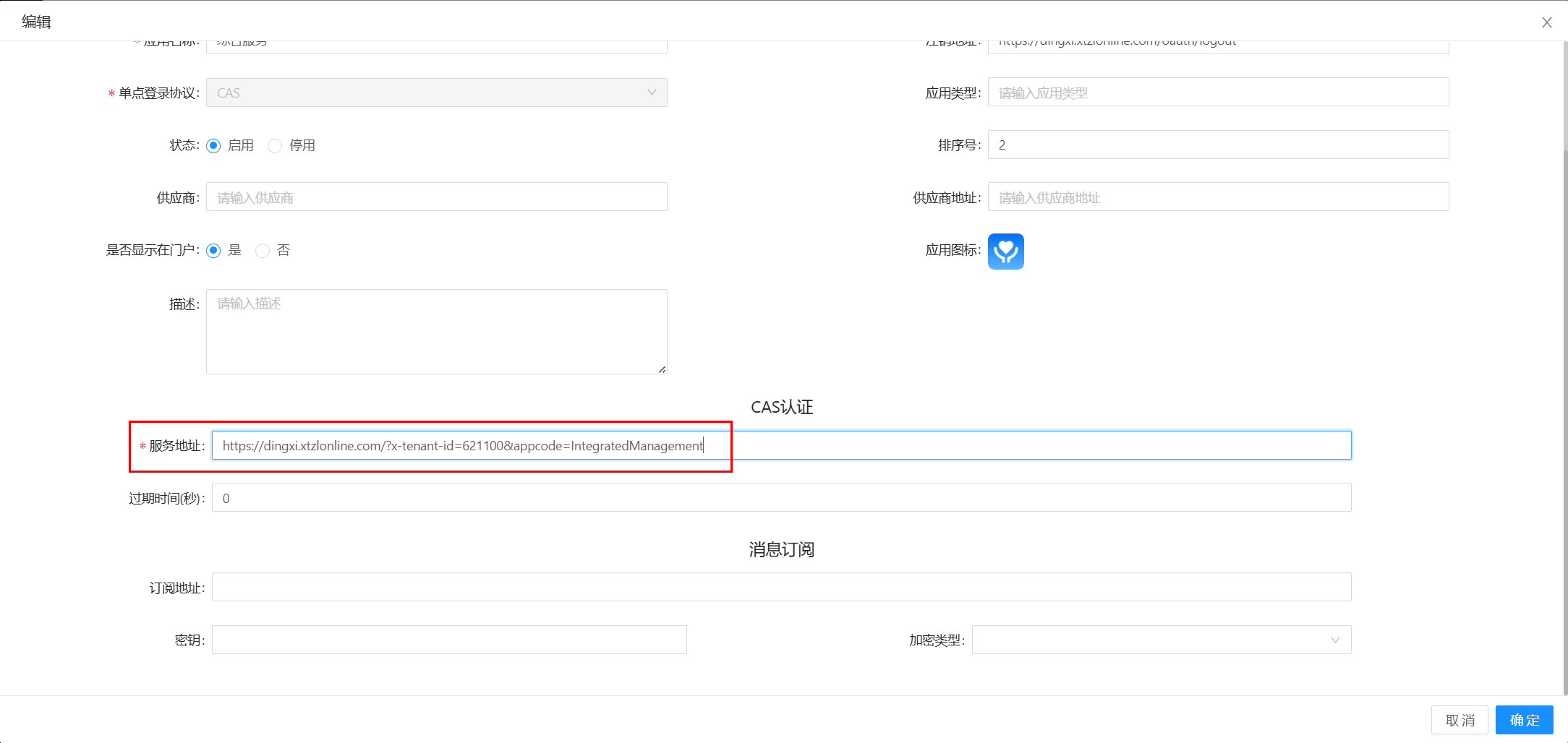Focus the 过期时间(秒) input field
Screen dimensions: 1568x743
(x=781, y=498)
